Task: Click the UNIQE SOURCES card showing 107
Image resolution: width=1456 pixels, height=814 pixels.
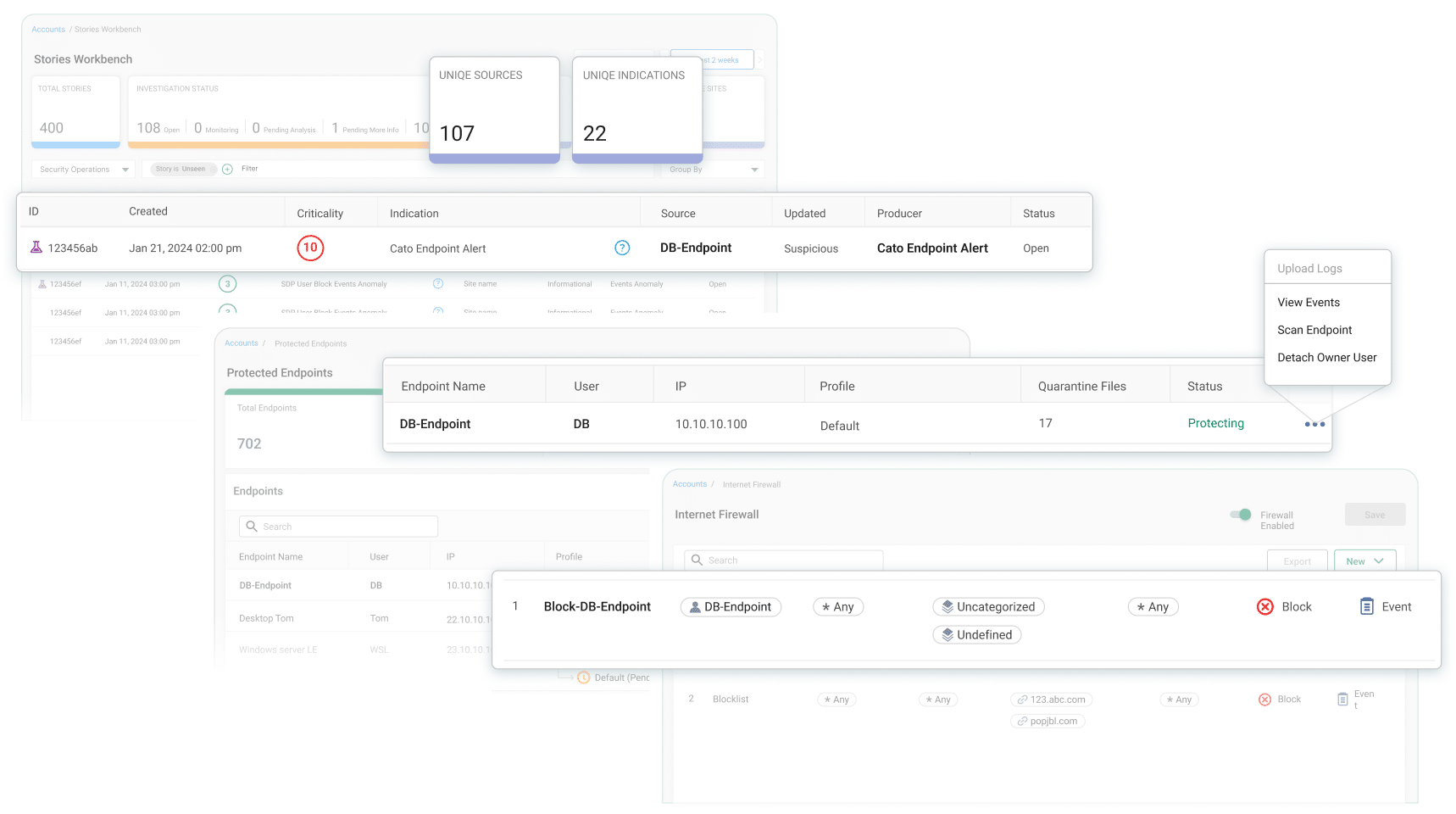Action: click(x=495, y=109)
